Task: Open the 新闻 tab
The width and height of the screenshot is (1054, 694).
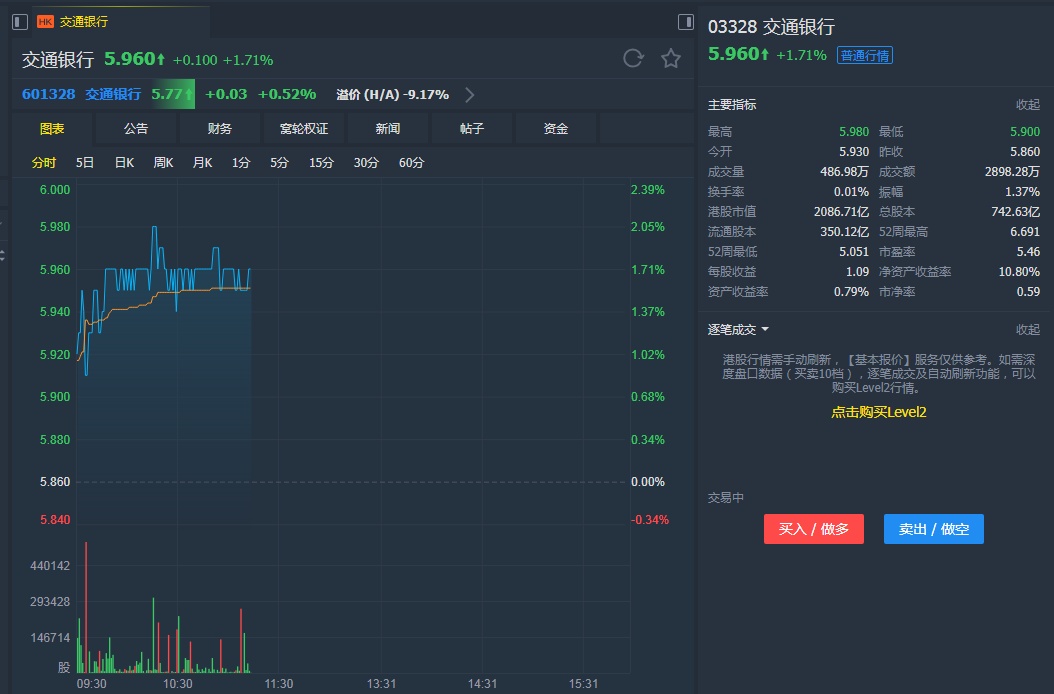Action: click(x=388, y=128)
